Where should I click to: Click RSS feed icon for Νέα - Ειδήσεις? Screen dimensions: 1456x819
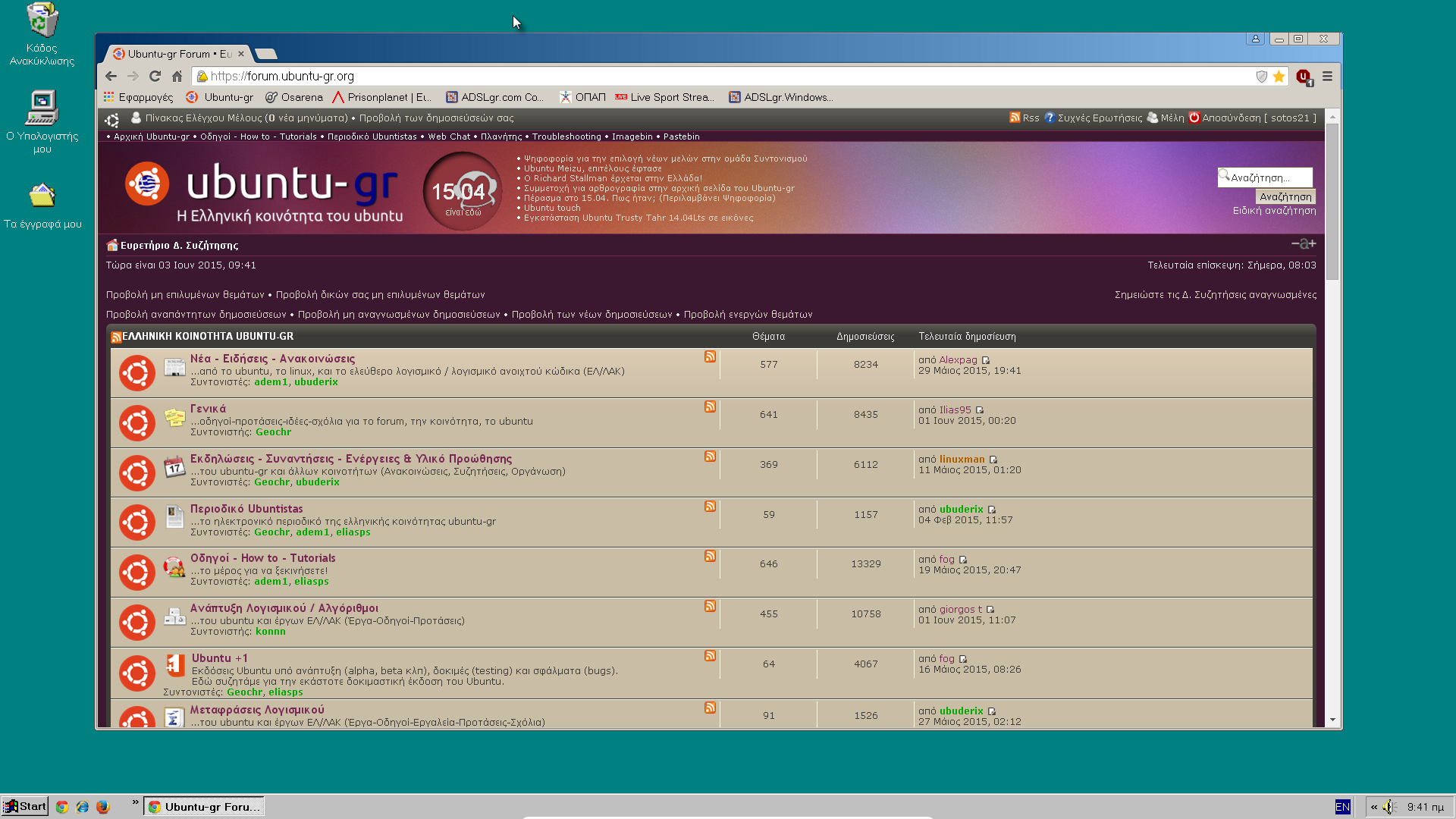[710, 356]
